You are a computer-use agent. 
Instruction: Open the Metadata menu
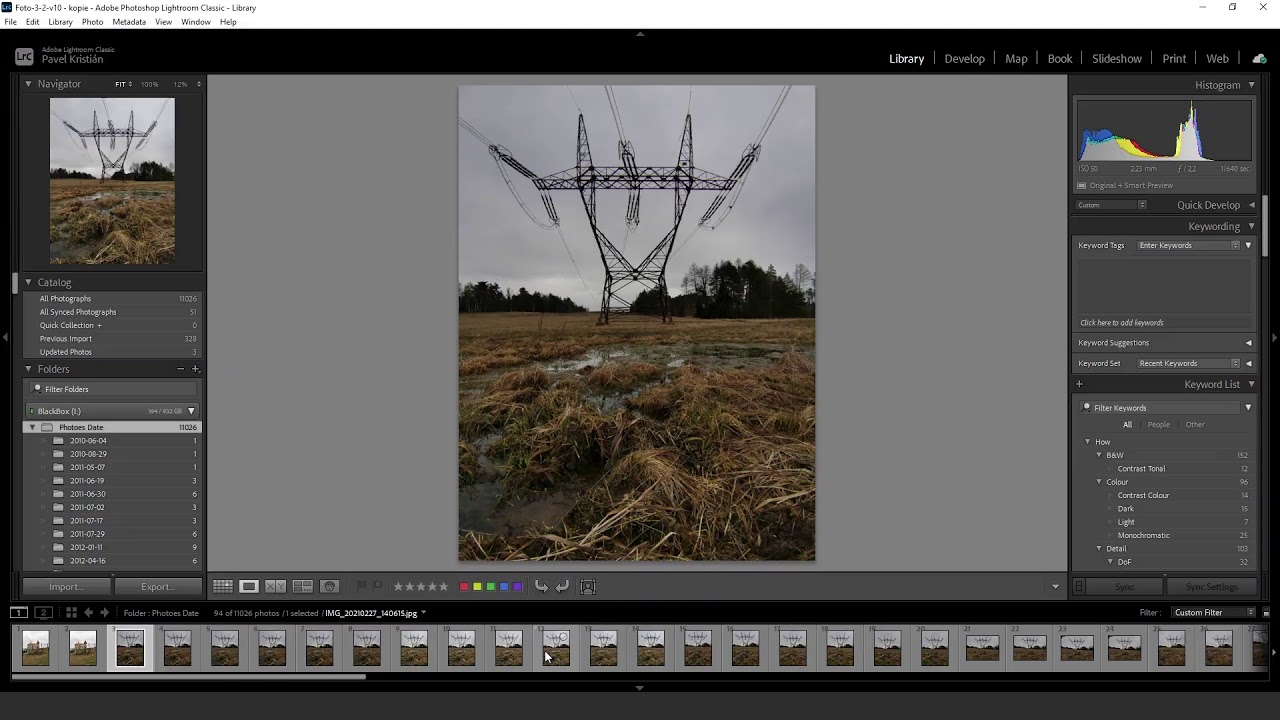(x=128, y=22)
